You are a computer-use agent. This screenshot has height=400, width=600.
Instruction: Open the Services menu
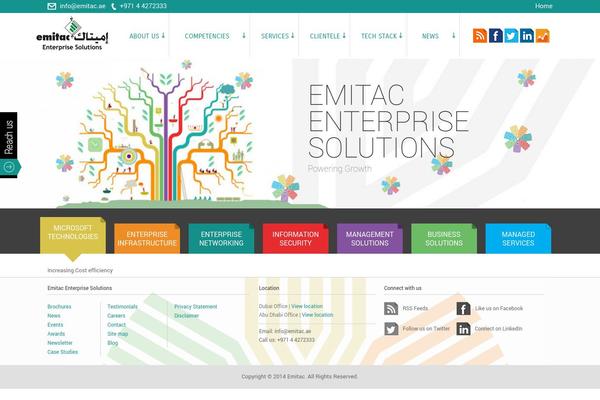pyautogui.click(x=275, y=36)
